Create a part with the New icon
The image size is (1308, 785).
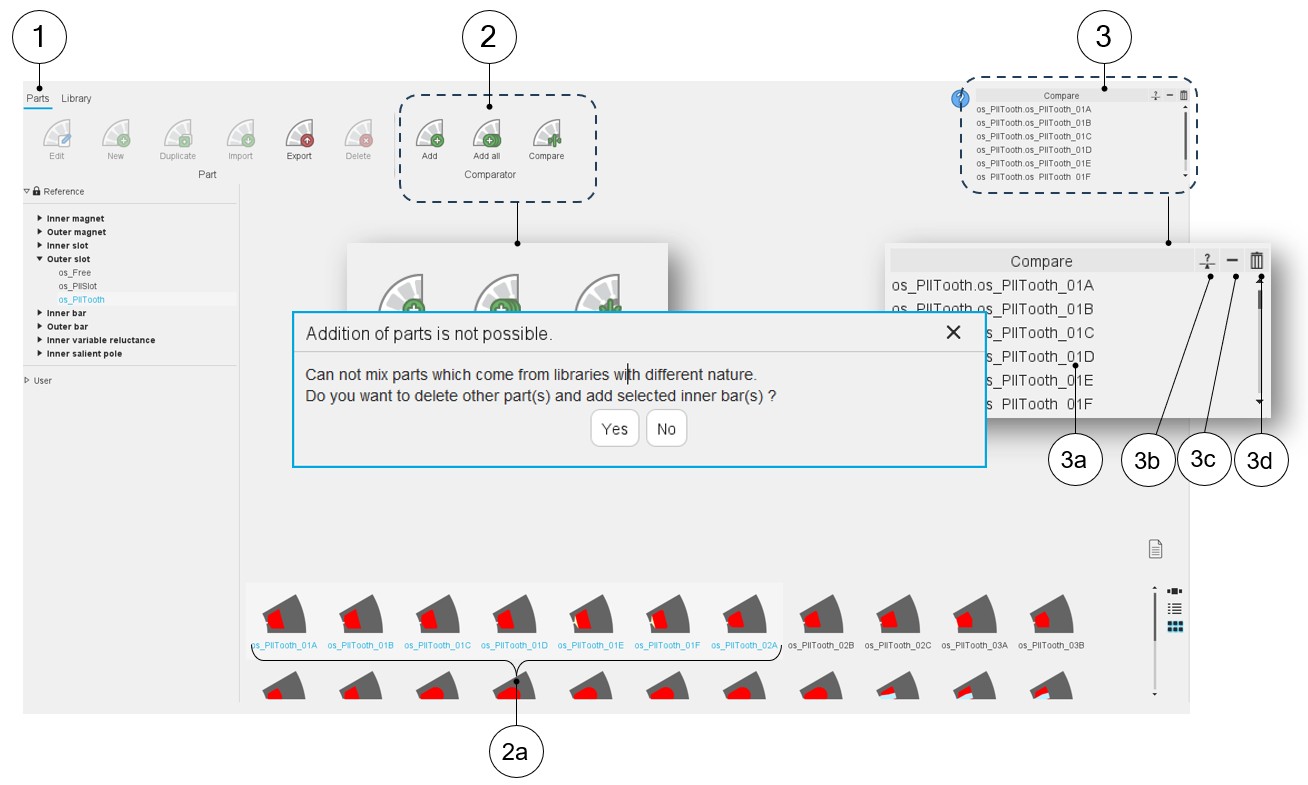(x=116, y=134)
